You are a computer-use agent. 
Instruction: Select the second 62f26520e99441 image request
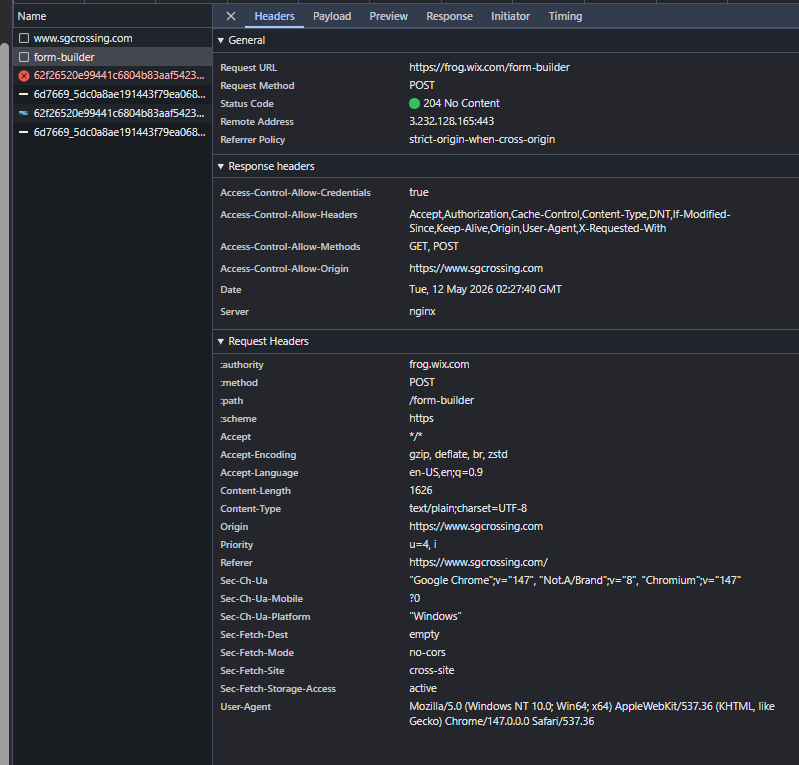pyautogui.click(x=112, y=113)
